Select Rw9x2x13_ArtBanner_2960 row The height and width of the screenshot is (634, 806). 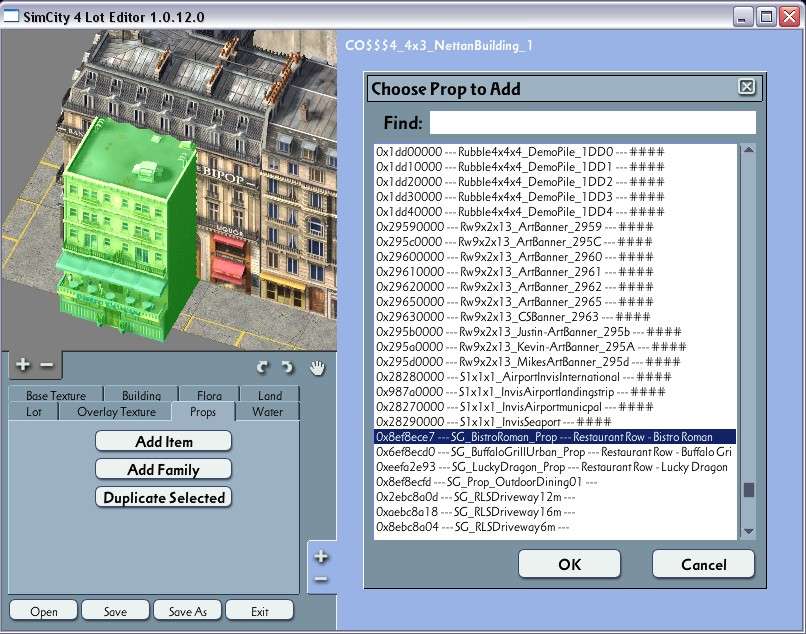coord(555,257)
